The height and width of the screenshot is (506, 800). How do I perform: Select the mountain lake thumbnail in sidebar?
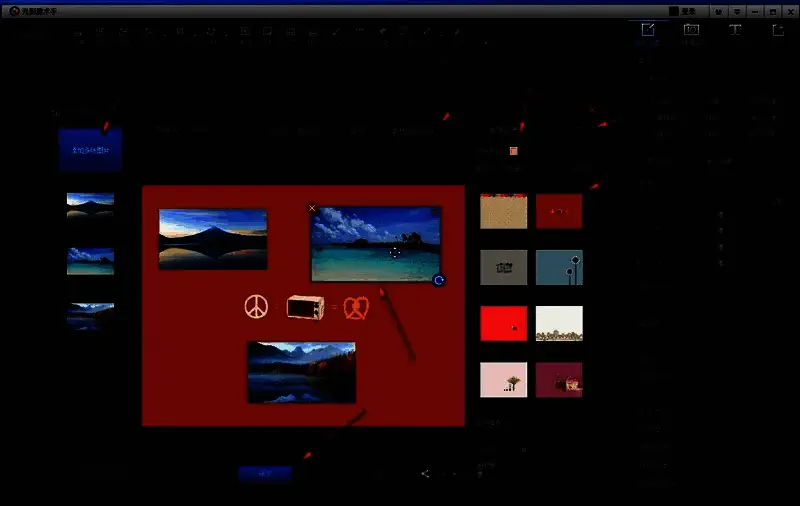90,315
